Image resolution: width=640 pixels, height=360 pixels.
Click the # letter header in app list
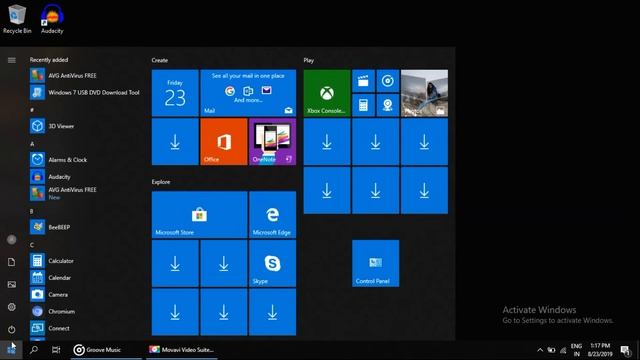32,110
